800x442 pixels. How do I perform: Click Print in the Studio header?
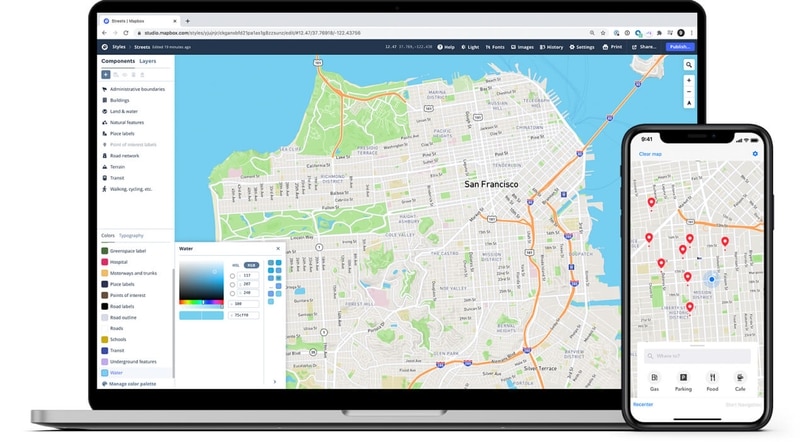(612, 47)
